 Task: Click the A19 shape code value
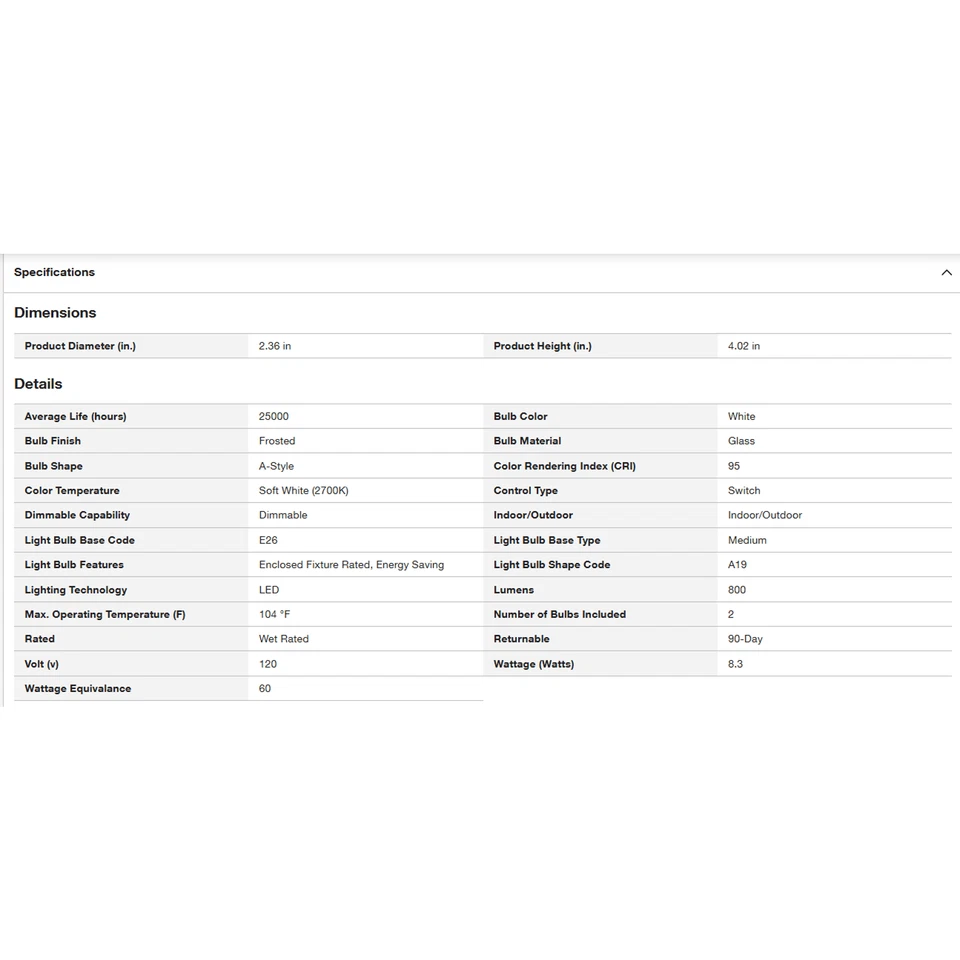(x=737, y=565)
